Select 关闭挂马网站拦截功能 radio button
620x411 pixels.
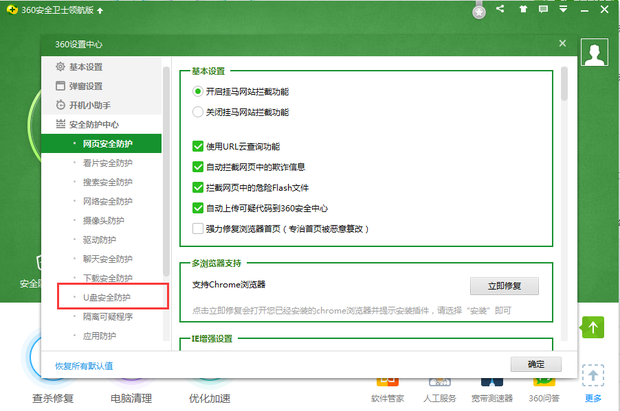tap(198, 112)
